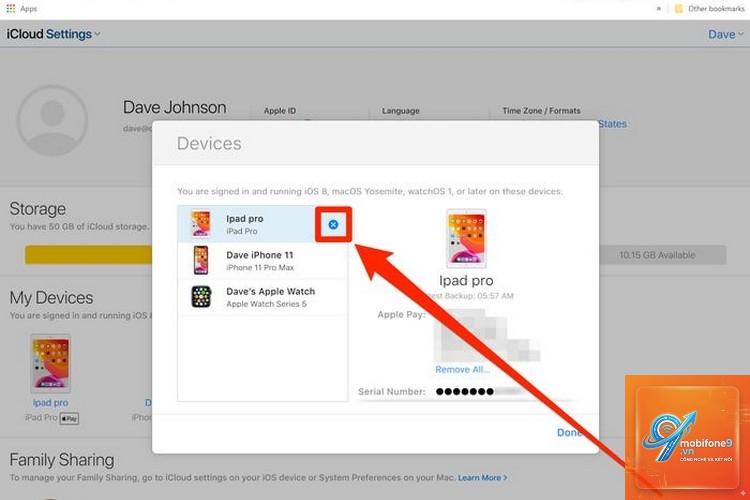The width and height of the screenshot is (750, 500).
Task: Click the Apple Pay badge beside iPad Pro
Action: tap(69, 419)
